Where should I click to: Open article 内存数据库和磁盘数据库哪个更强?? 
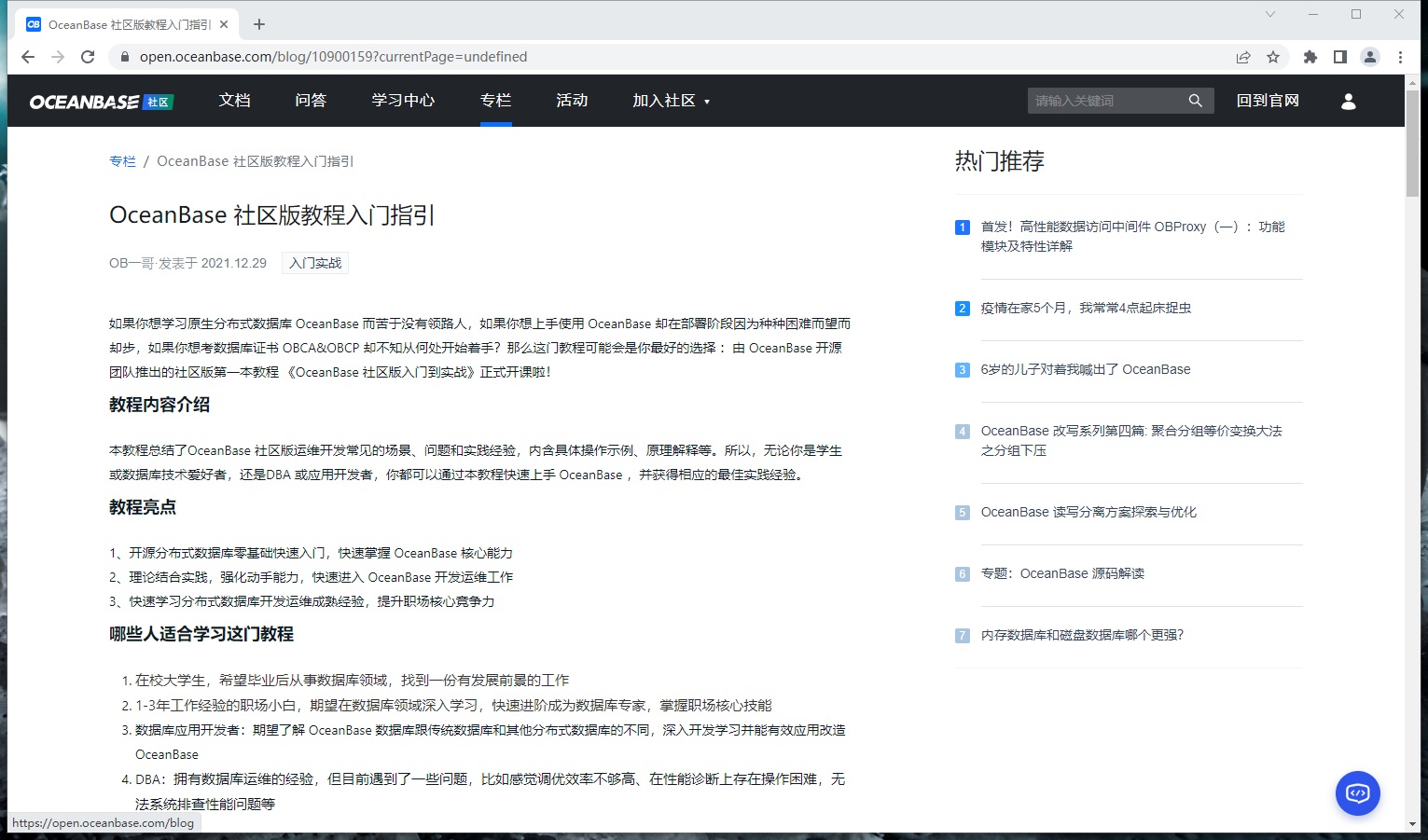(x=1082, y=635)
